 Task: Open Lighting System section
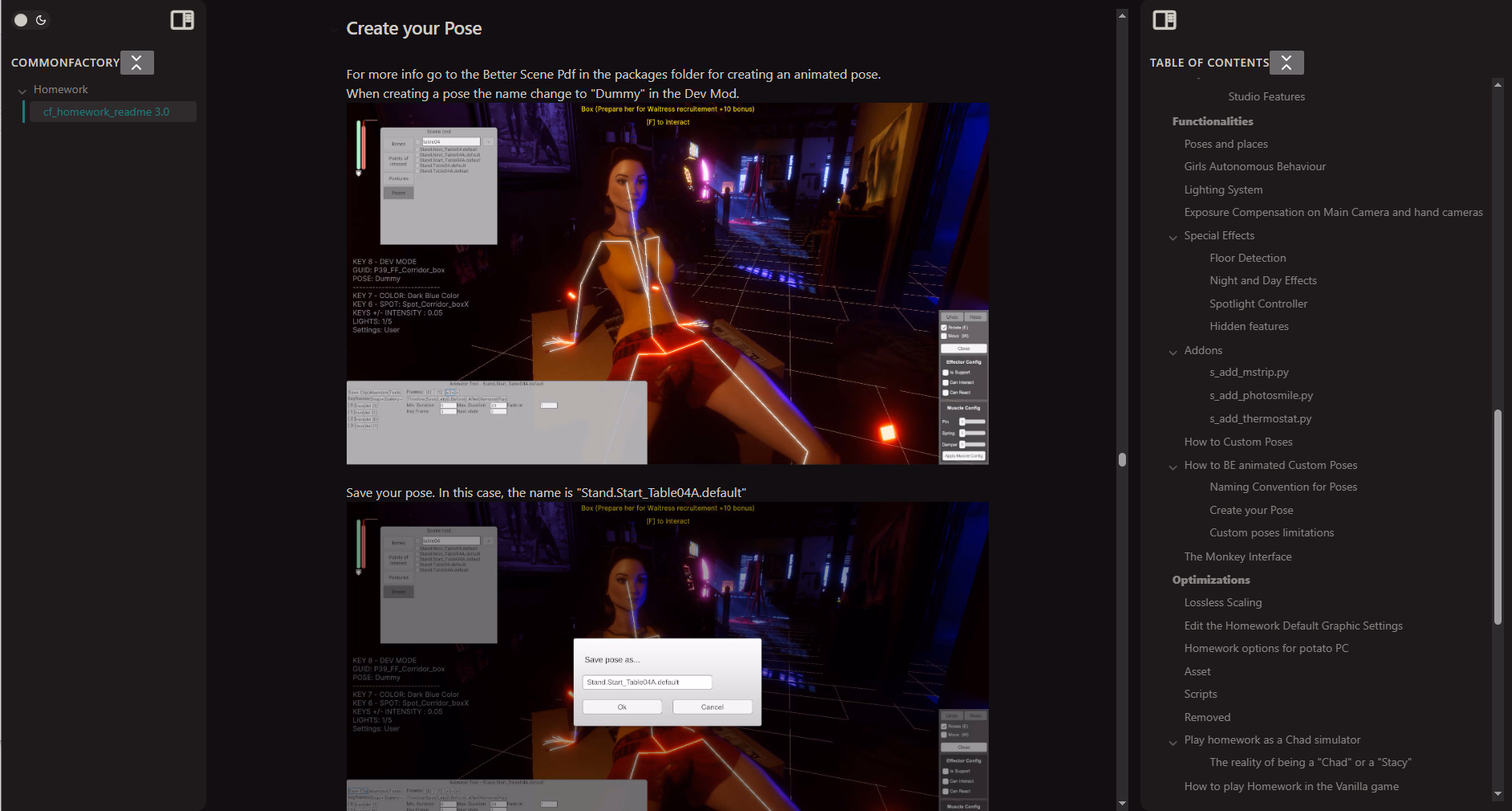coord(1223,190)
